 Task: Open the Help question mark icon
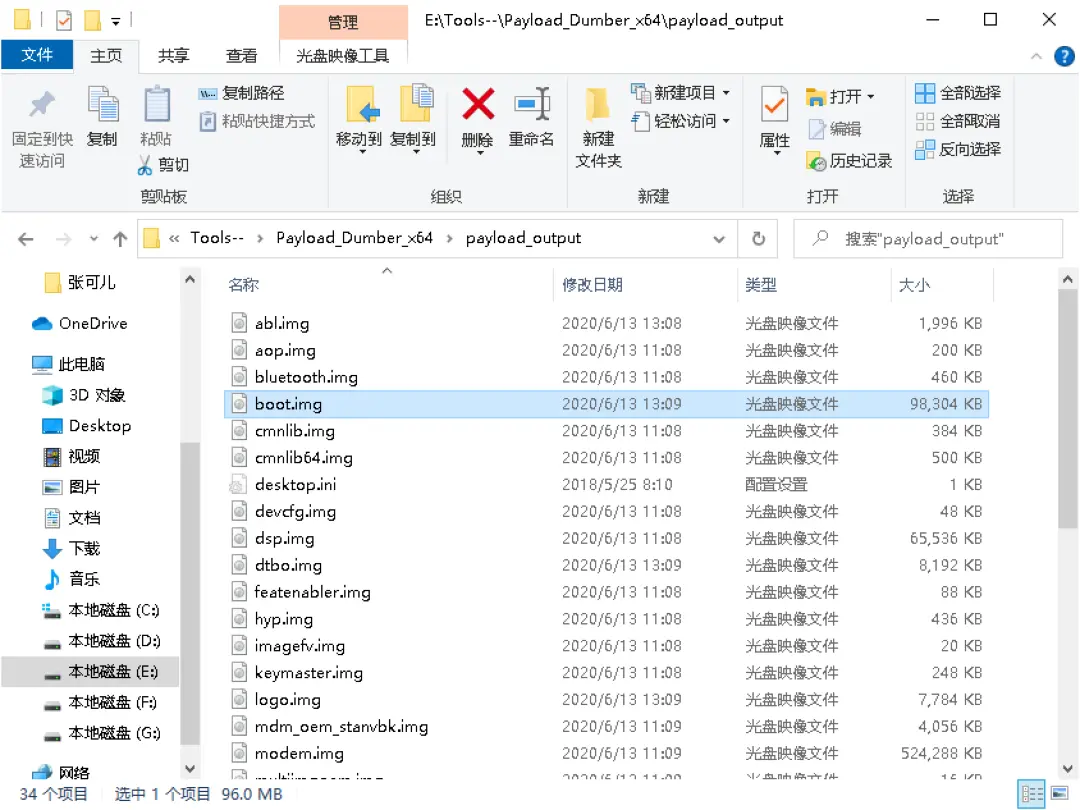(x=1065, y=57)
